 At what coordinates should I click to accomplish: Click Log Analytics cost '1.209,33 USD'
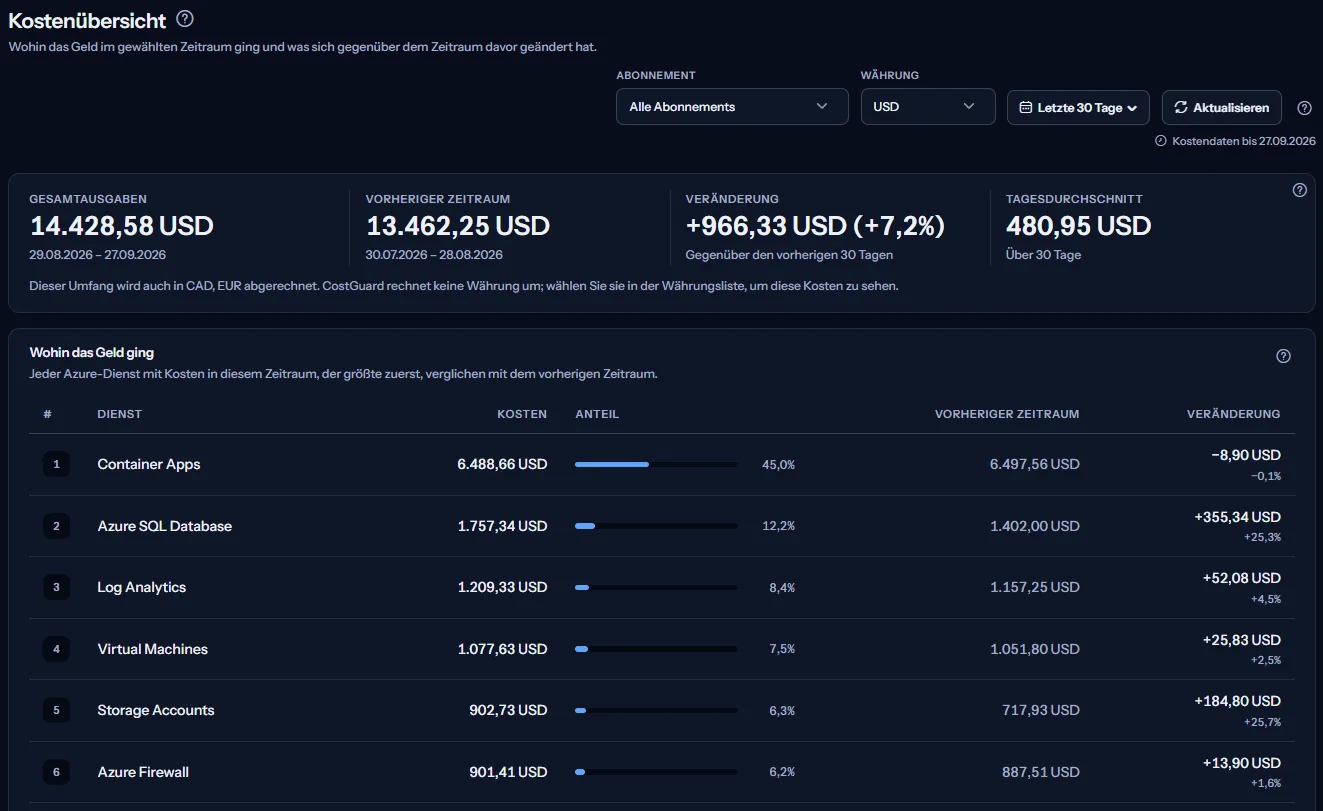pyautogui.click(x=503, y=587)
